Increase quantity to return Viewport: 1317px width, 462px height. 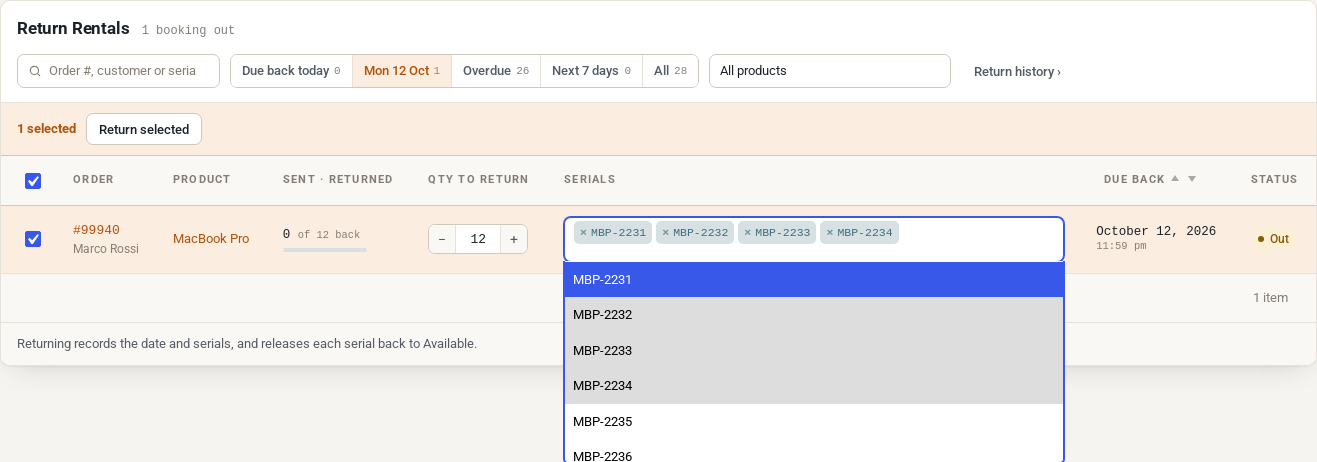(514, 239)
